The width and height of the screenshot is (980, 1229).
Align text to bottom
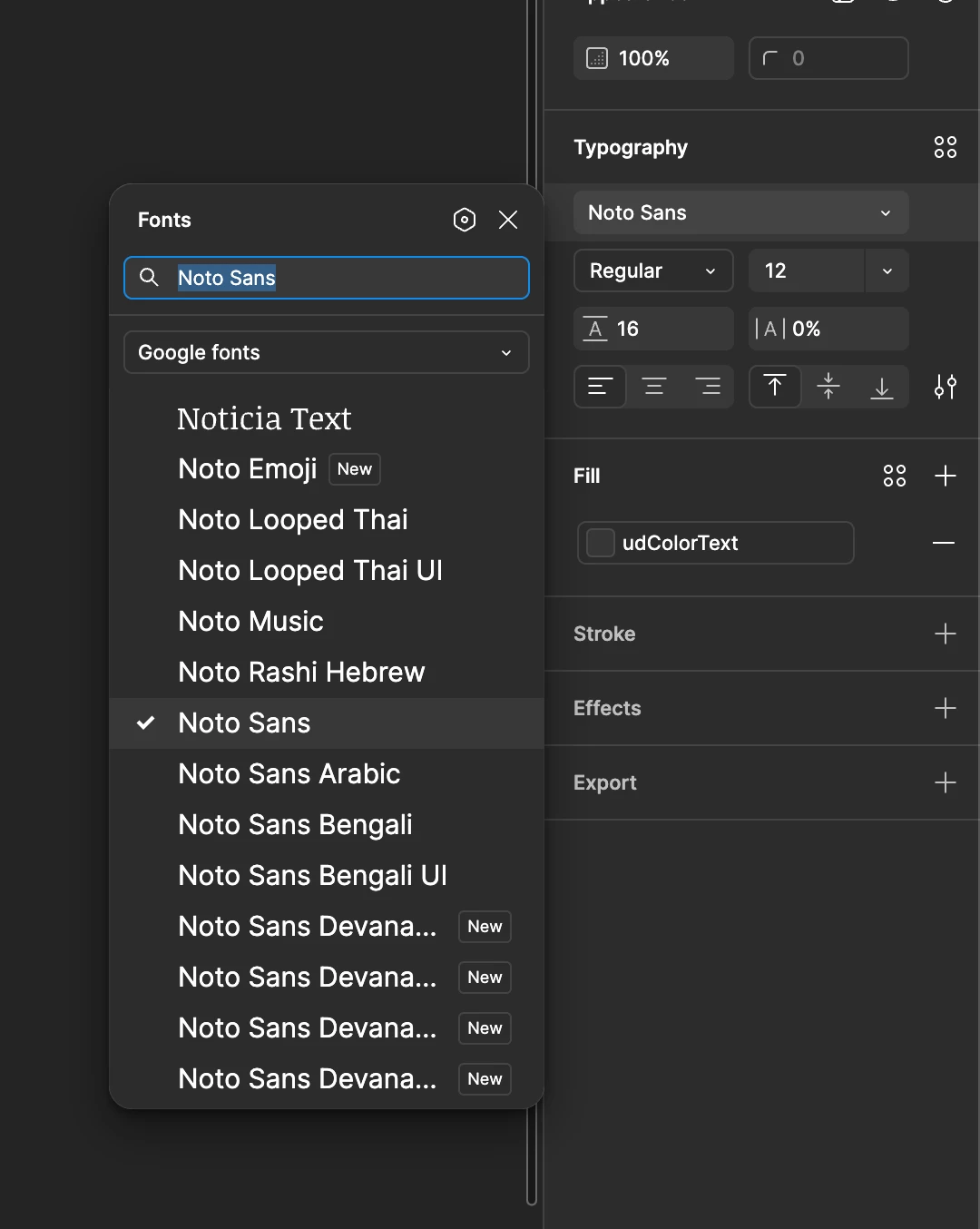point(882,387)
